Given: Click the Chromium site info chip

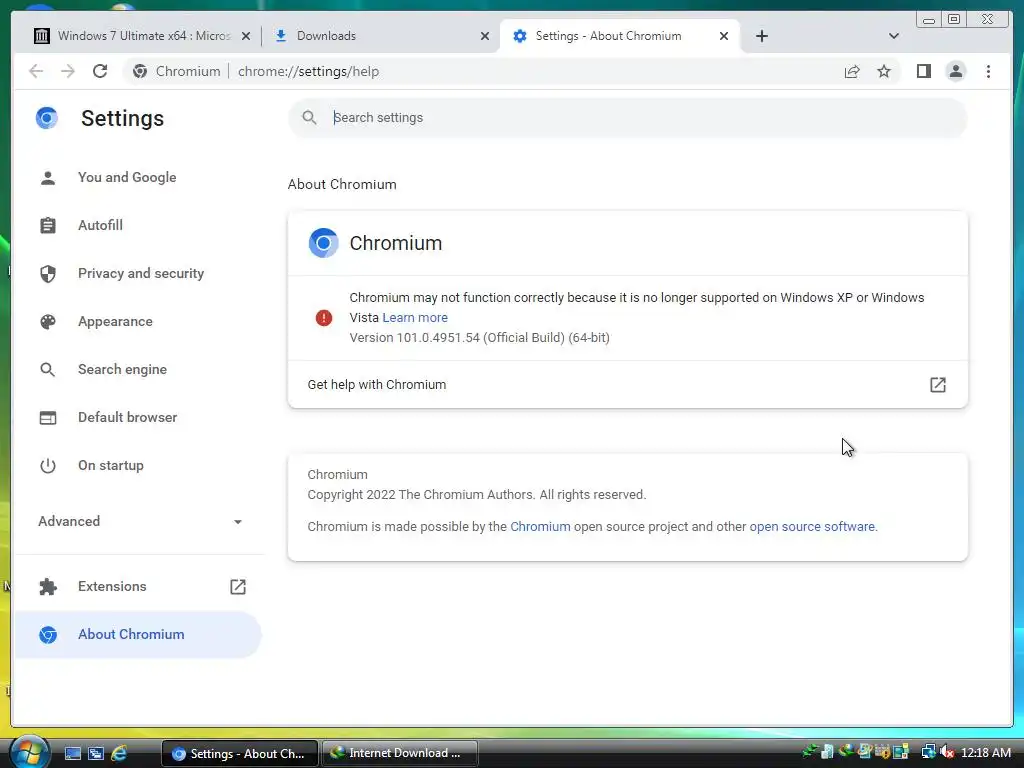Looking at the screenshot, I should [x=177, y=71].
